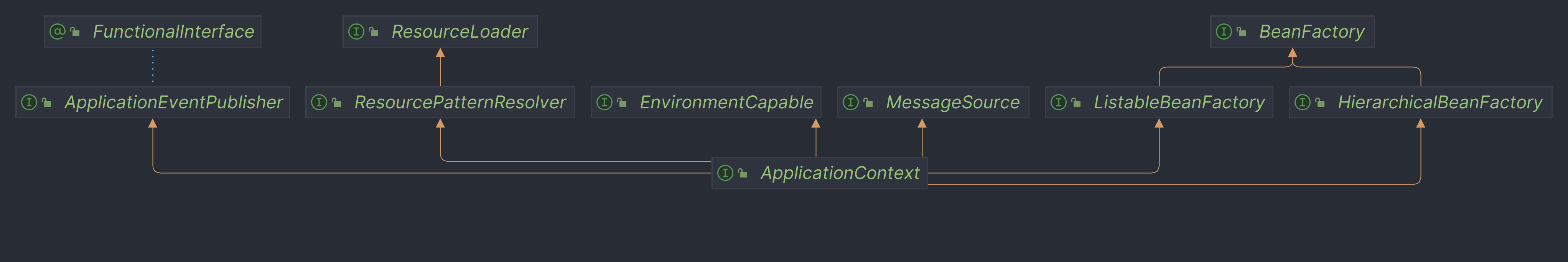Select the HierarchicalBeanFactory node label

1440,102
